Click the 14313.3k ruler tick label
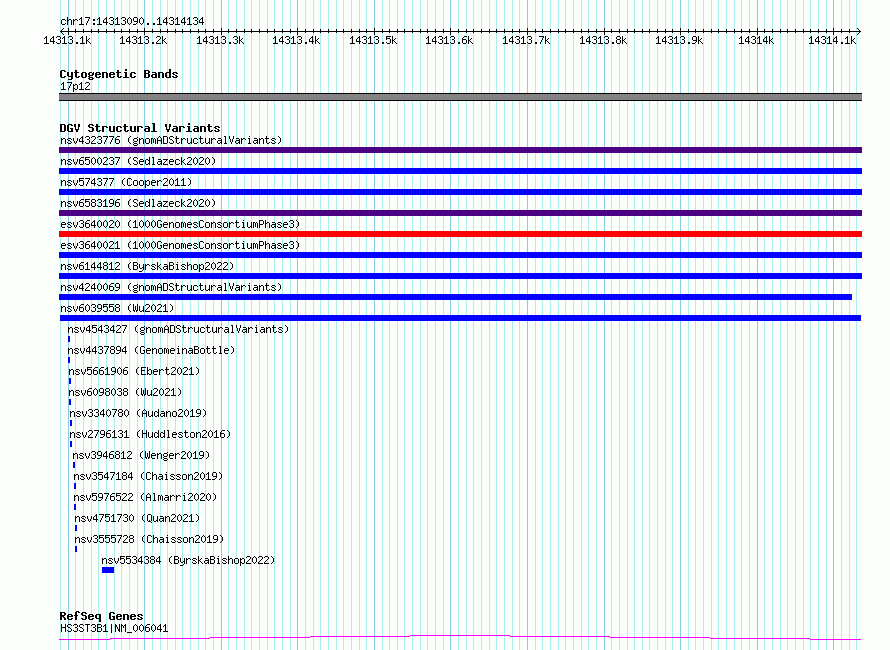The height and width of the screenshot is (650, 890). click(220, 40)
